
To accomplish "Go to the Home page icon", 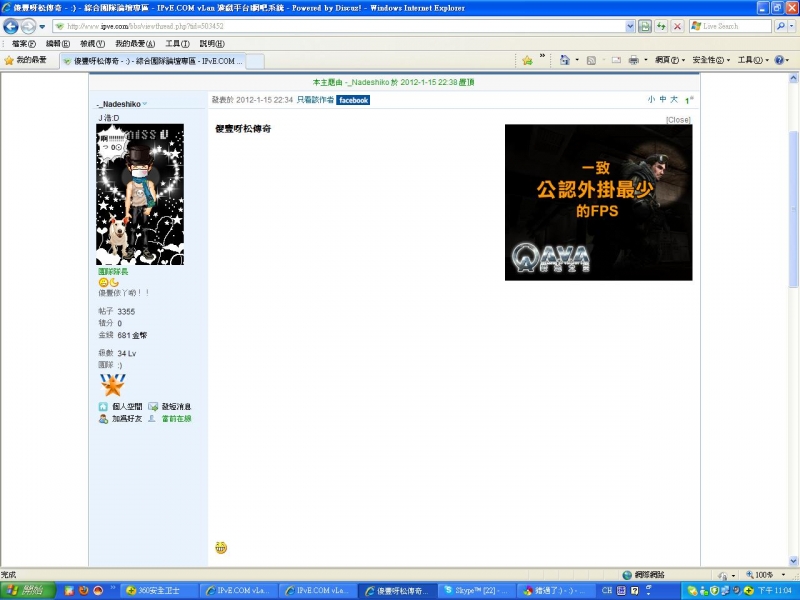I will [564, 60].
